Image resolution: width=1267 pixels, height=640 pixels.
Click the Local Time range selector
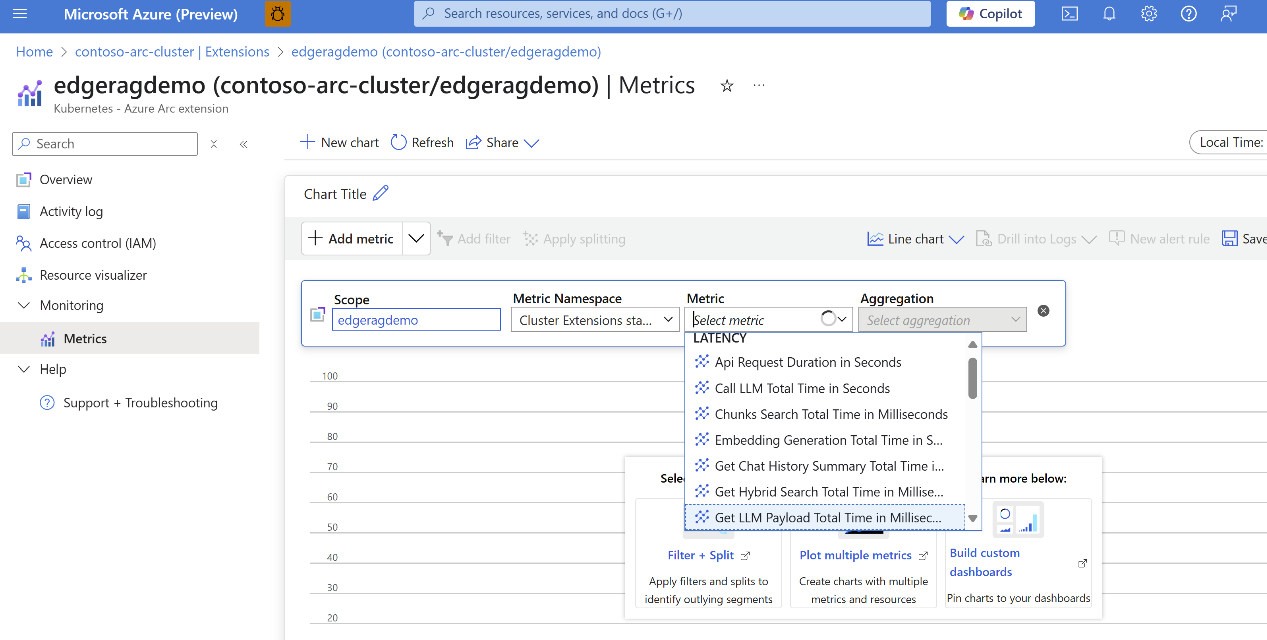[1228, 143]
